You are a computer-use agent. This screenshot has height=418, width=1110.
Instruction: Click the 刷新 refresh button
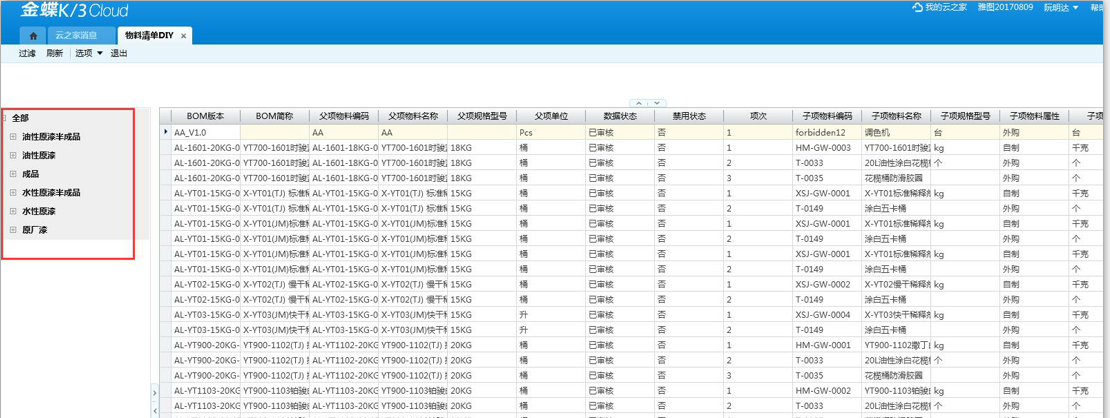point(55,54)
